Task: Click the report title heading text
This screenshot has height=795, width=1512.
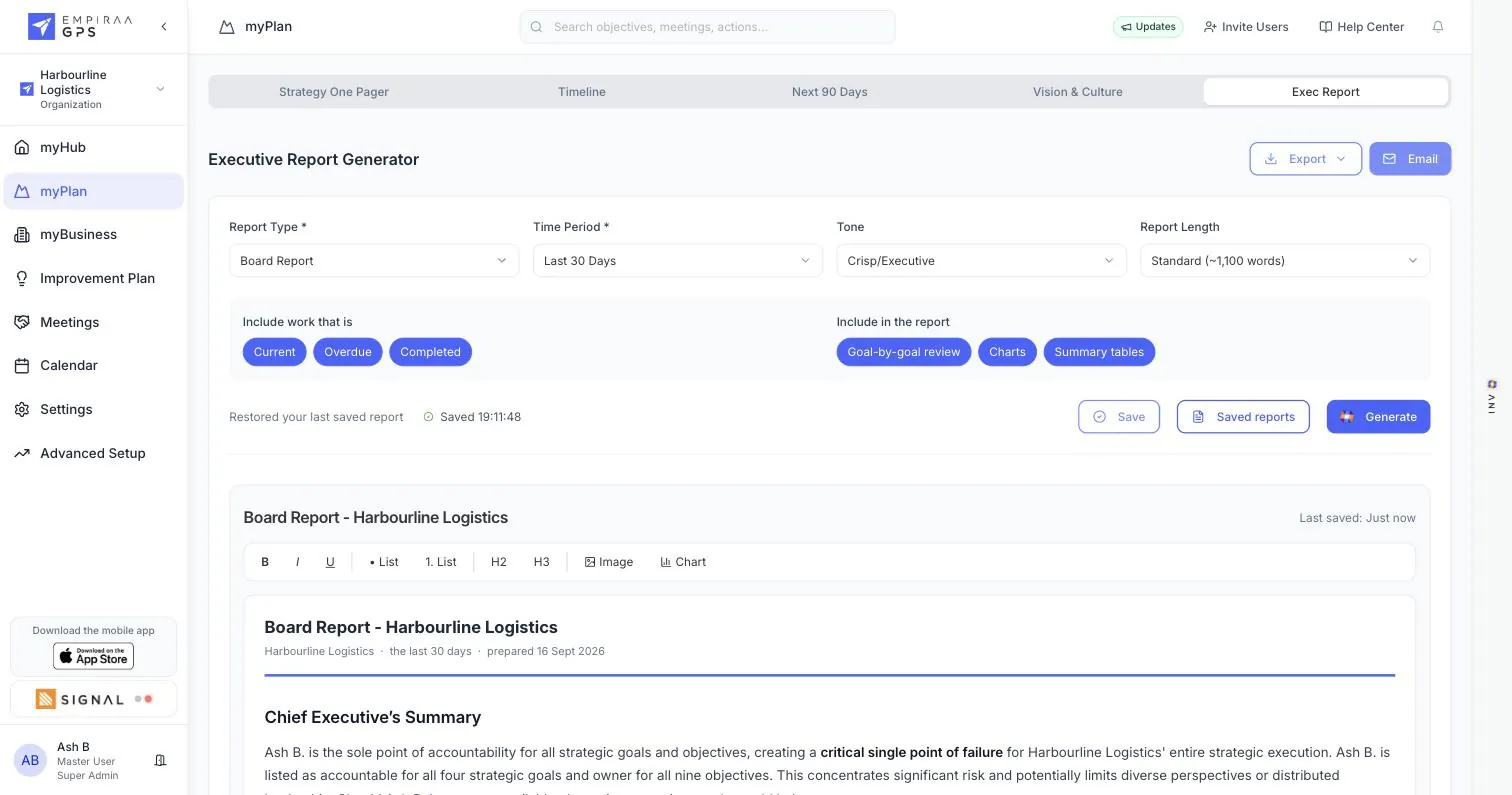Action: [411, 627]
